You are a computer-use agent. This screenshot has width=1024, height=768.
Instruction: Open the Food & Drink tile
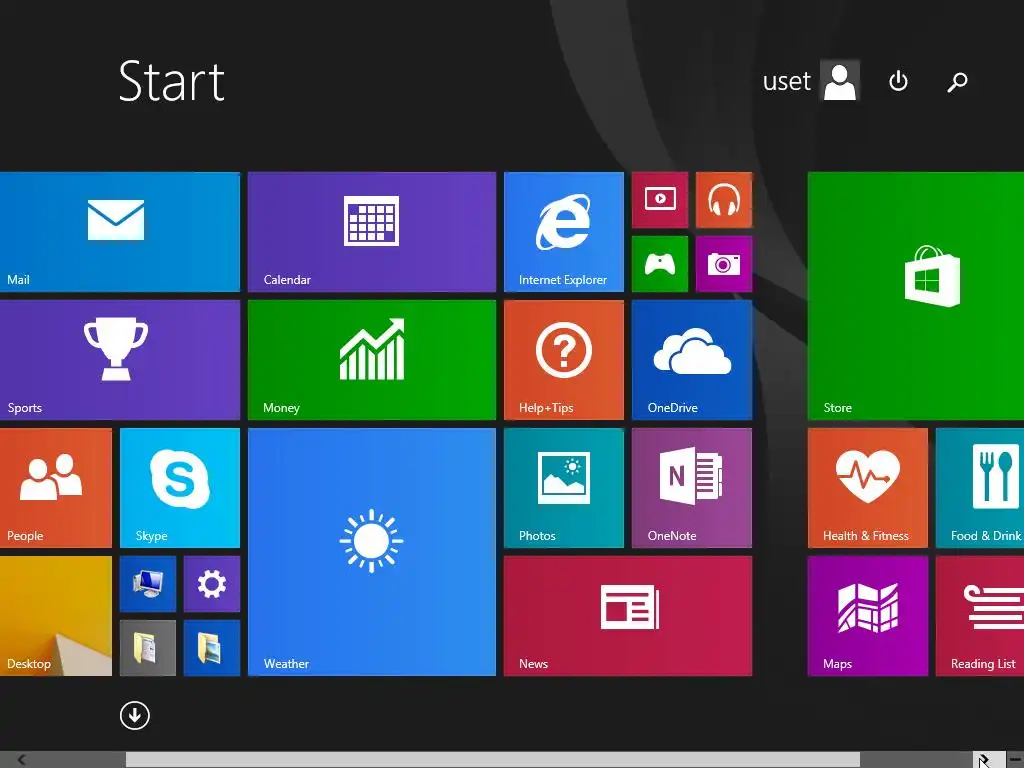point(980,488)
